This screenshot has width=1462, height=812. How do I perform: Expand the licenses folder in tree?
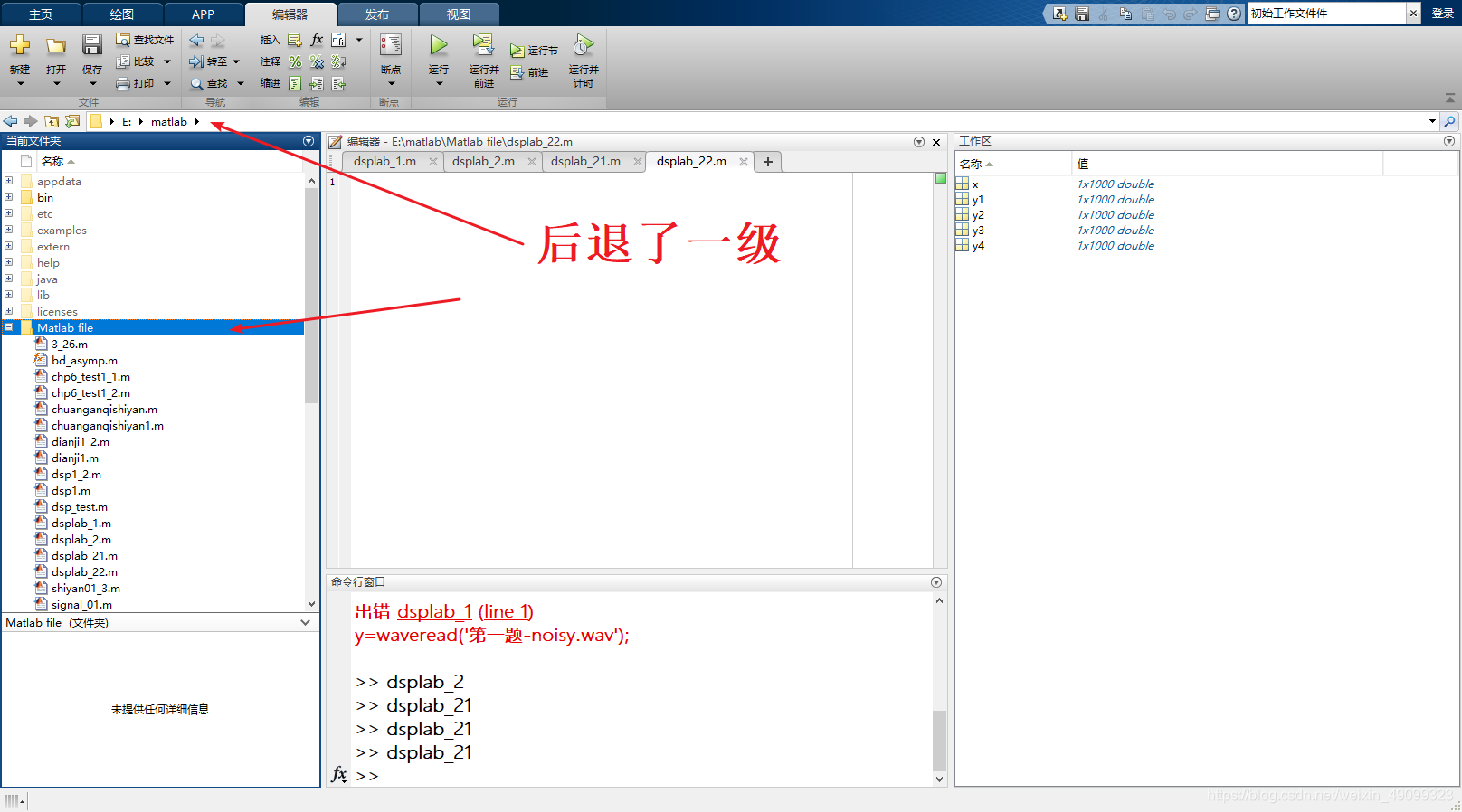9,311
